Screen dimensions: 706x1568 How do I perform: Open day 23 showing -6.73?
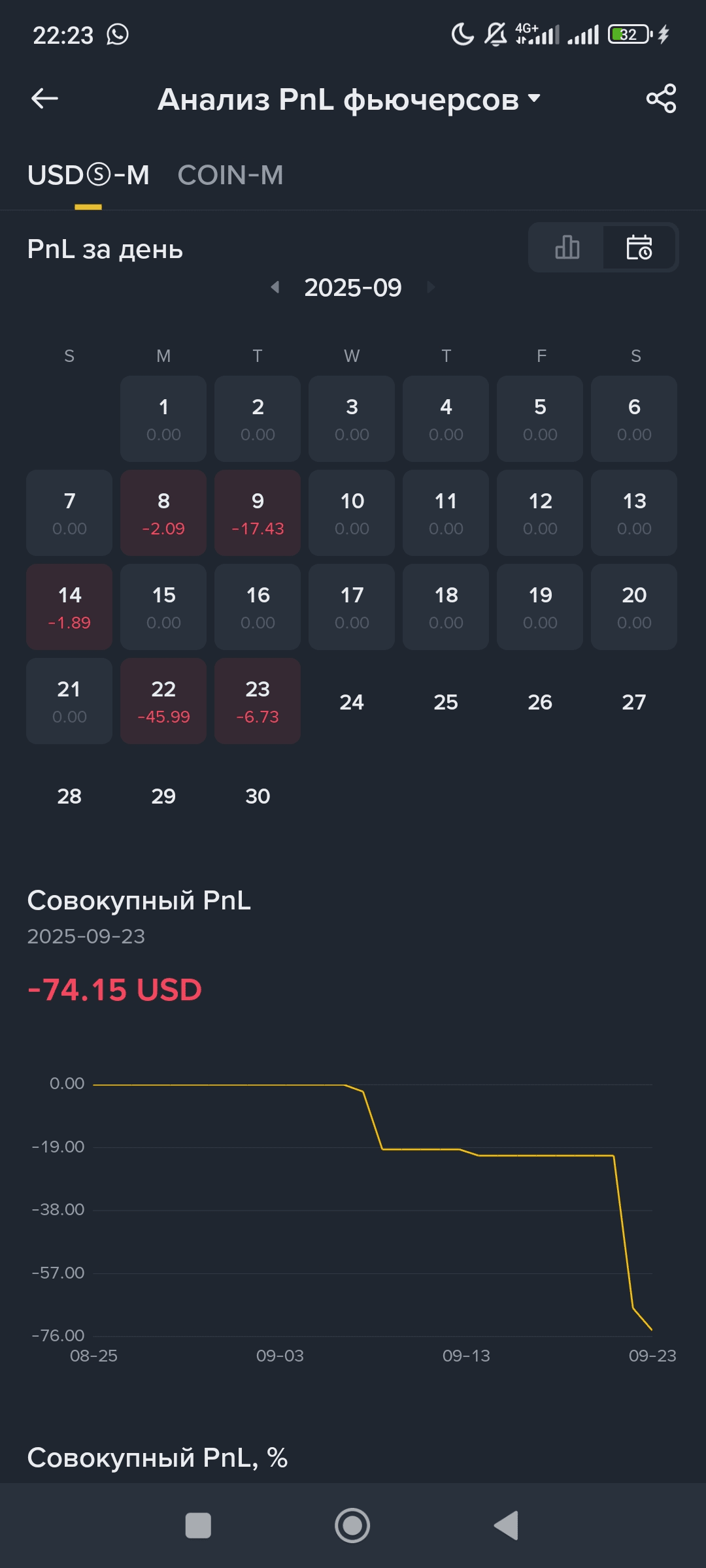[258, 701]
